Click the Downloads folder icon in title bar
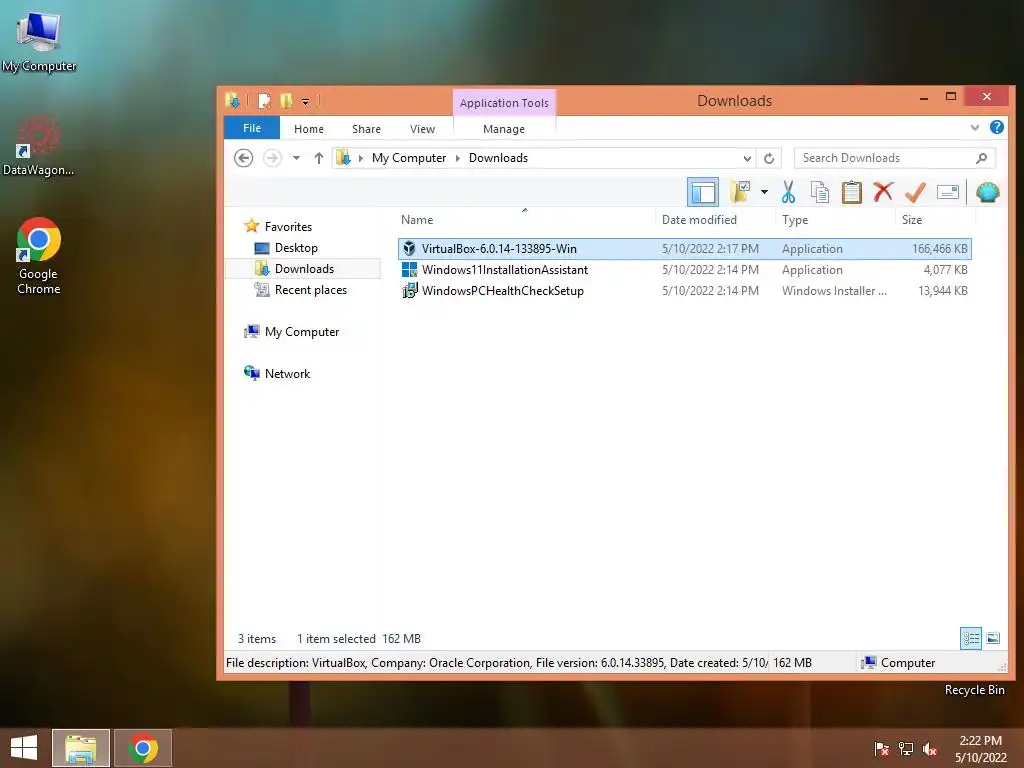Viewport: 1024px width, 768px height. pos(232,100)
